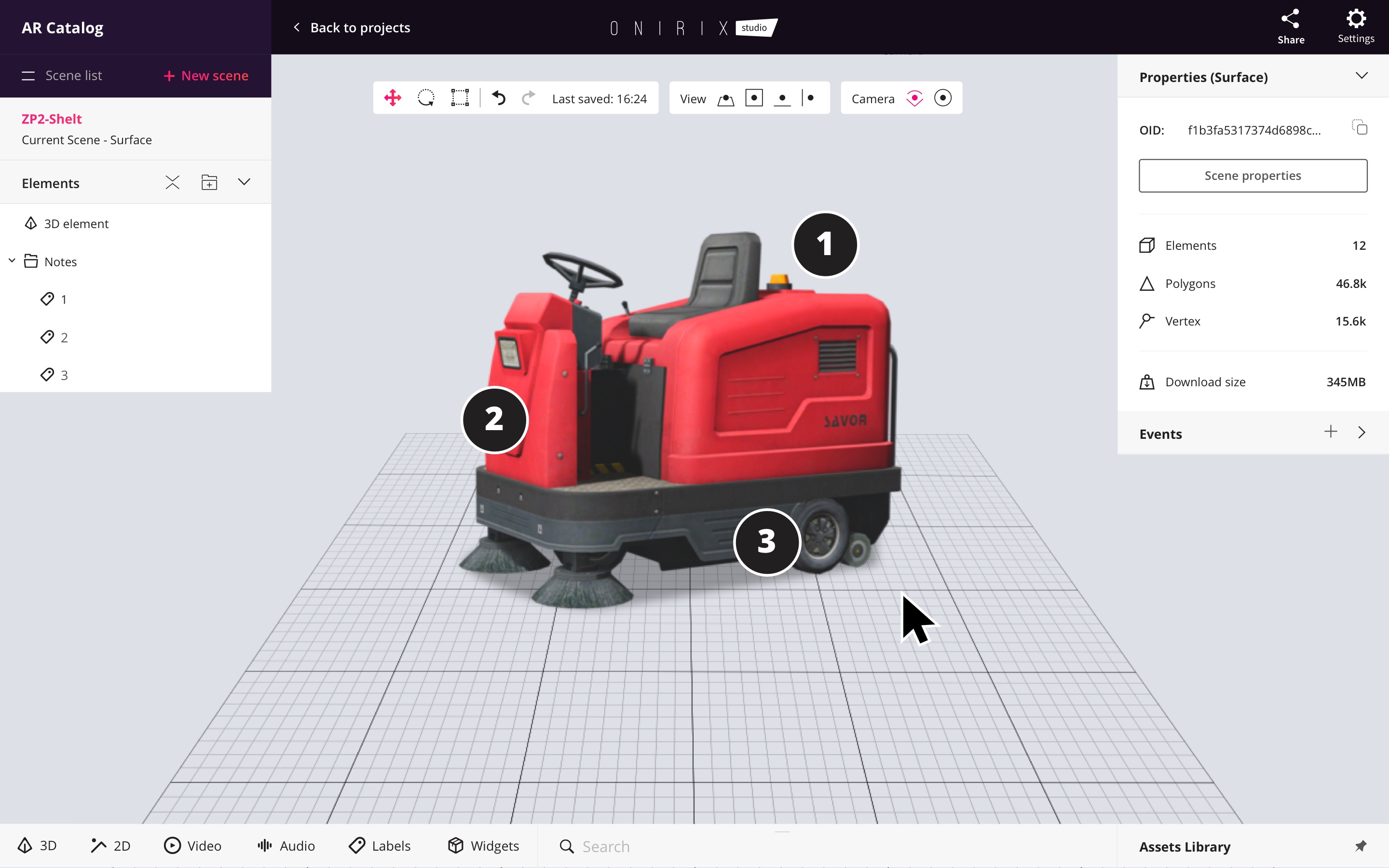Image resolution: width=1389 pixels, height=868 pixels.
Task: Switch to top view icon
Action: coord(754,98)
